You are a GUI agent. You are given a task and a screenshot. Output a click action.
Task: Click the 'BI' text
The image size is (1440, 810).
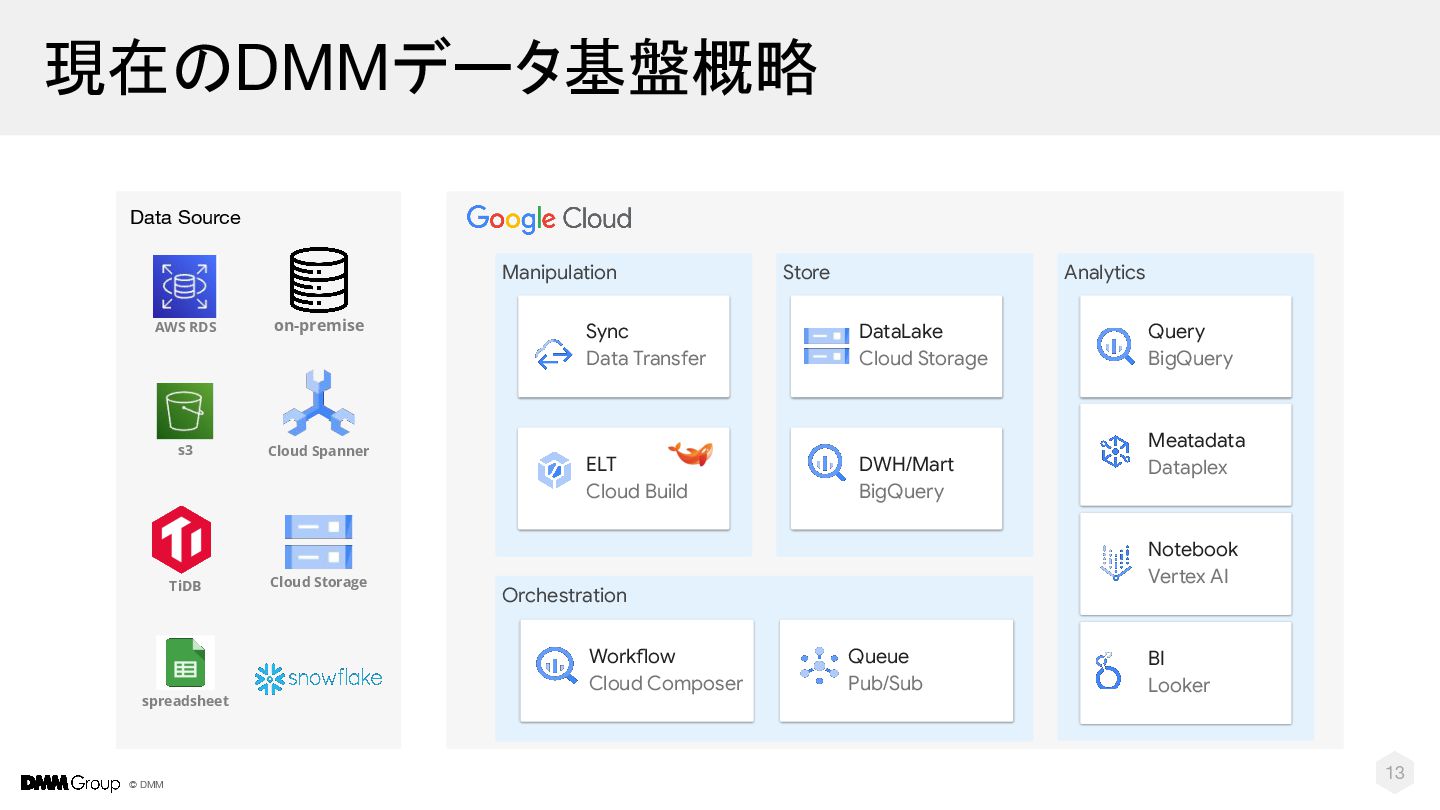[1156, 658]
